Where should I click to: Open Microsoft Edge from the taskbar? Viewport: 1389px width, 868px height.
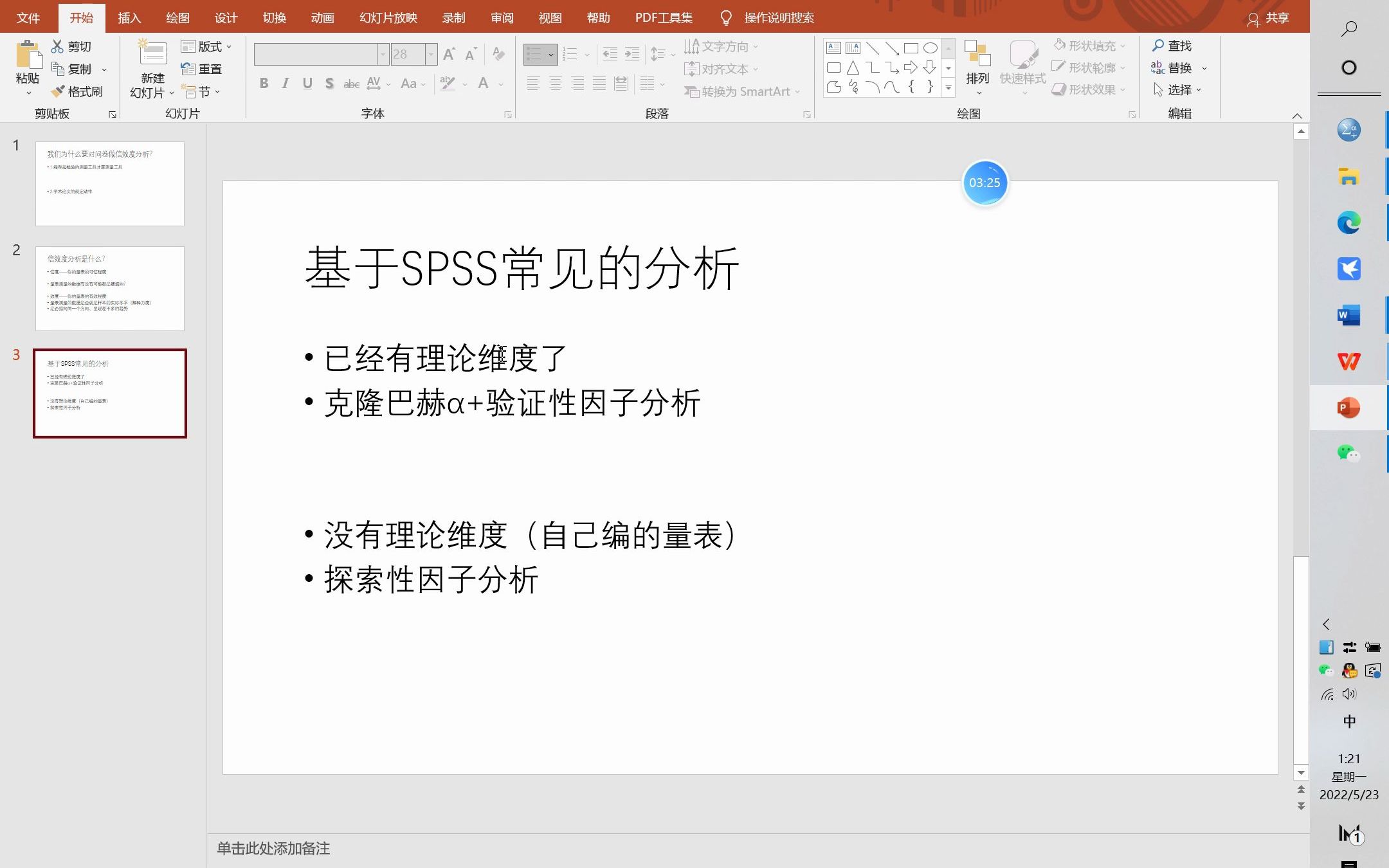(x=1348, y=223)
